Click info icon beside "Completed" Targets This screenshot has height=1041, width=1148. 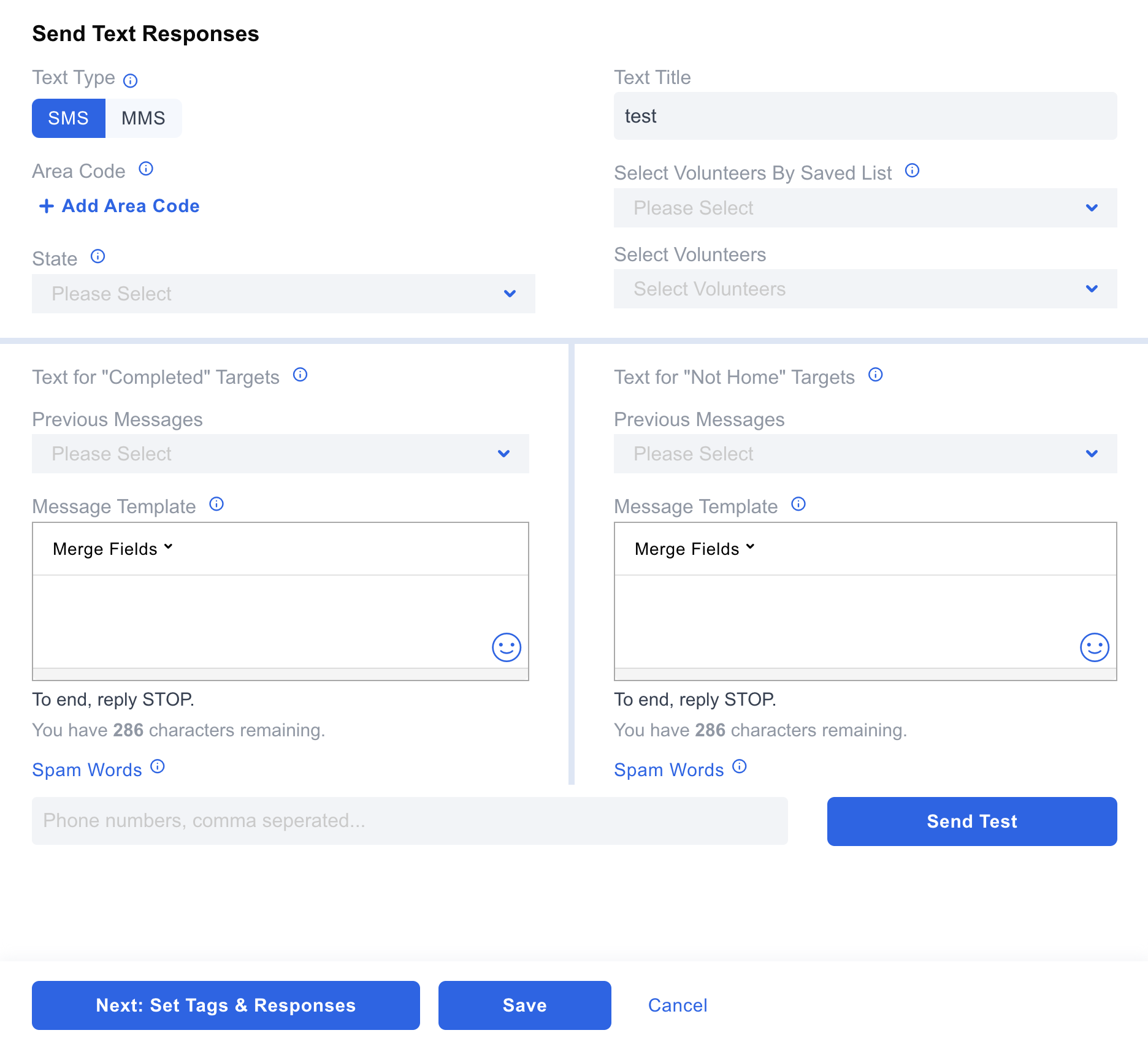click(300, 375)
